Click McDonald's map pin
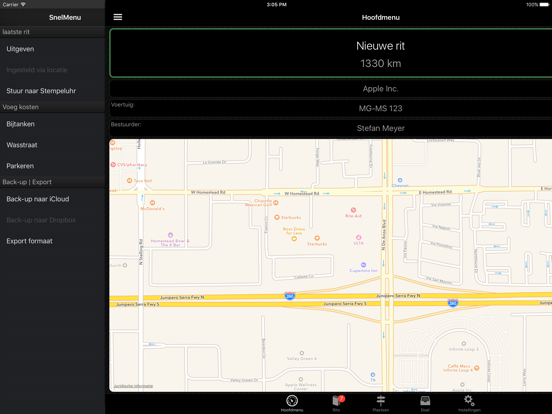The height and width of the screenshot is (414, 552). (152, 203)
